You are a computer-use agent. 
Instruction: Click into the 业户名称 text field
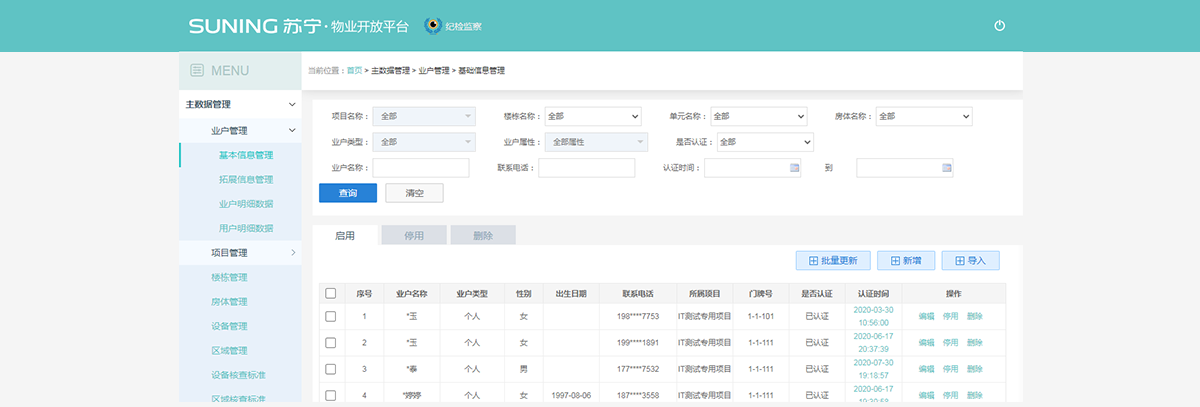coord(421,168)
